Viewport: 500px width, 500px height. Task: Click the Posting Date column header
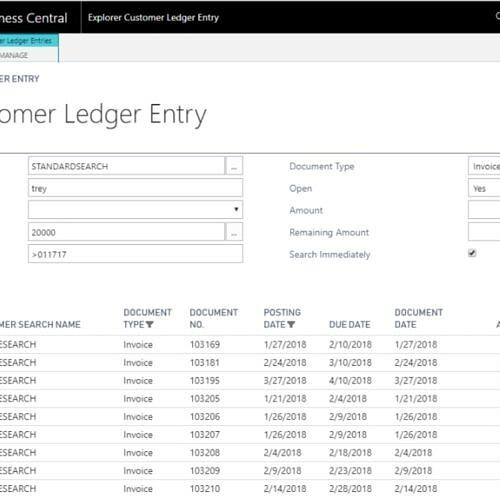point(282,318)
